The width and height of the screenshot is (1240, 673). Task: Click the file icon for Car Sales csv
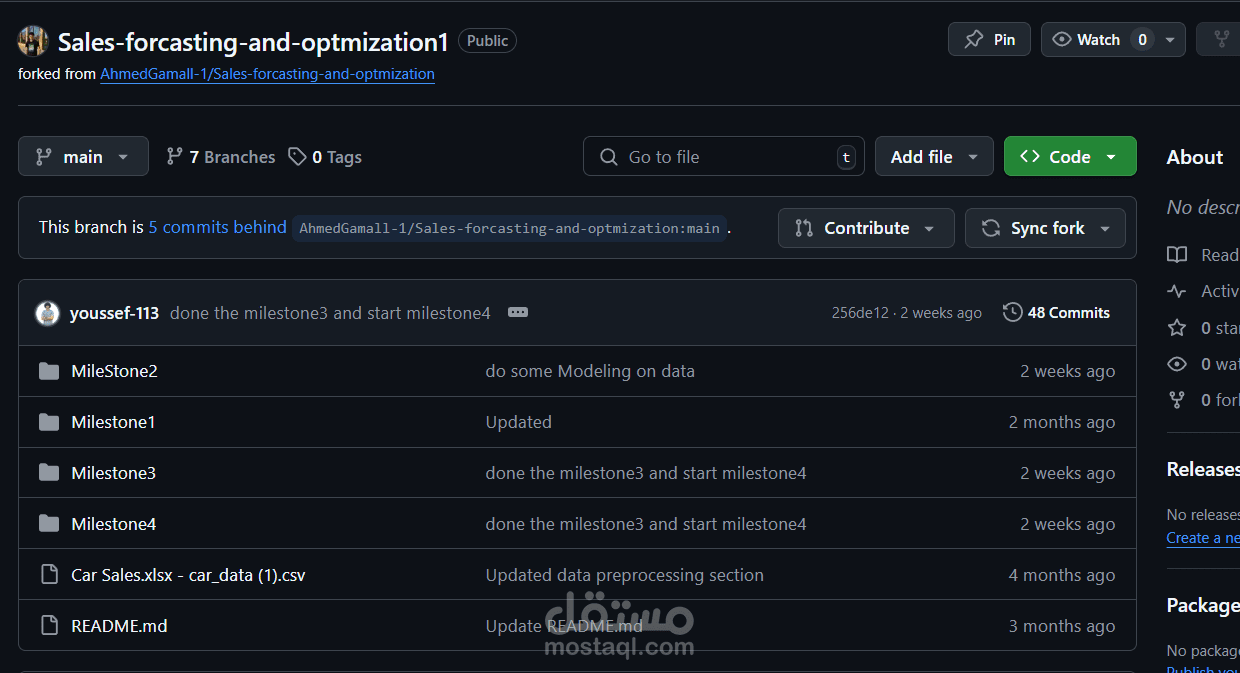tap(49, 575)
